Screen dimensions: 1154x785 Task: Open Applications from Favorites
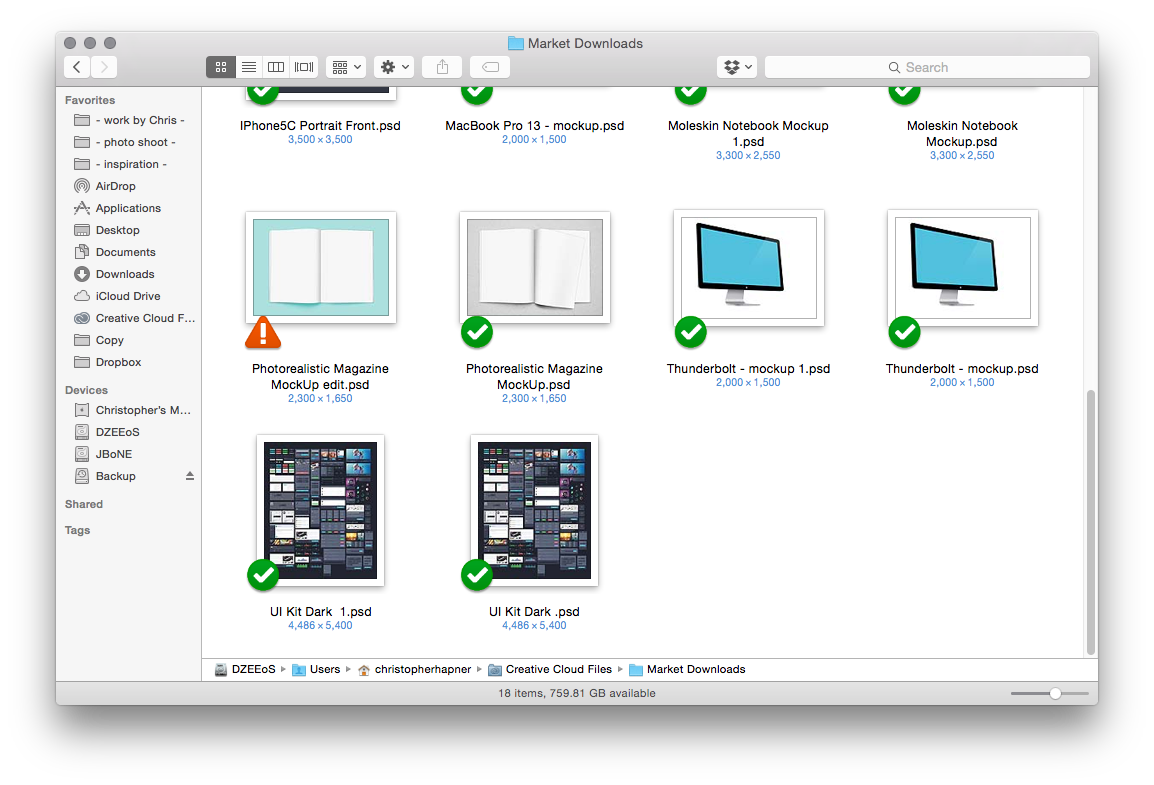[x=129, y=208]
